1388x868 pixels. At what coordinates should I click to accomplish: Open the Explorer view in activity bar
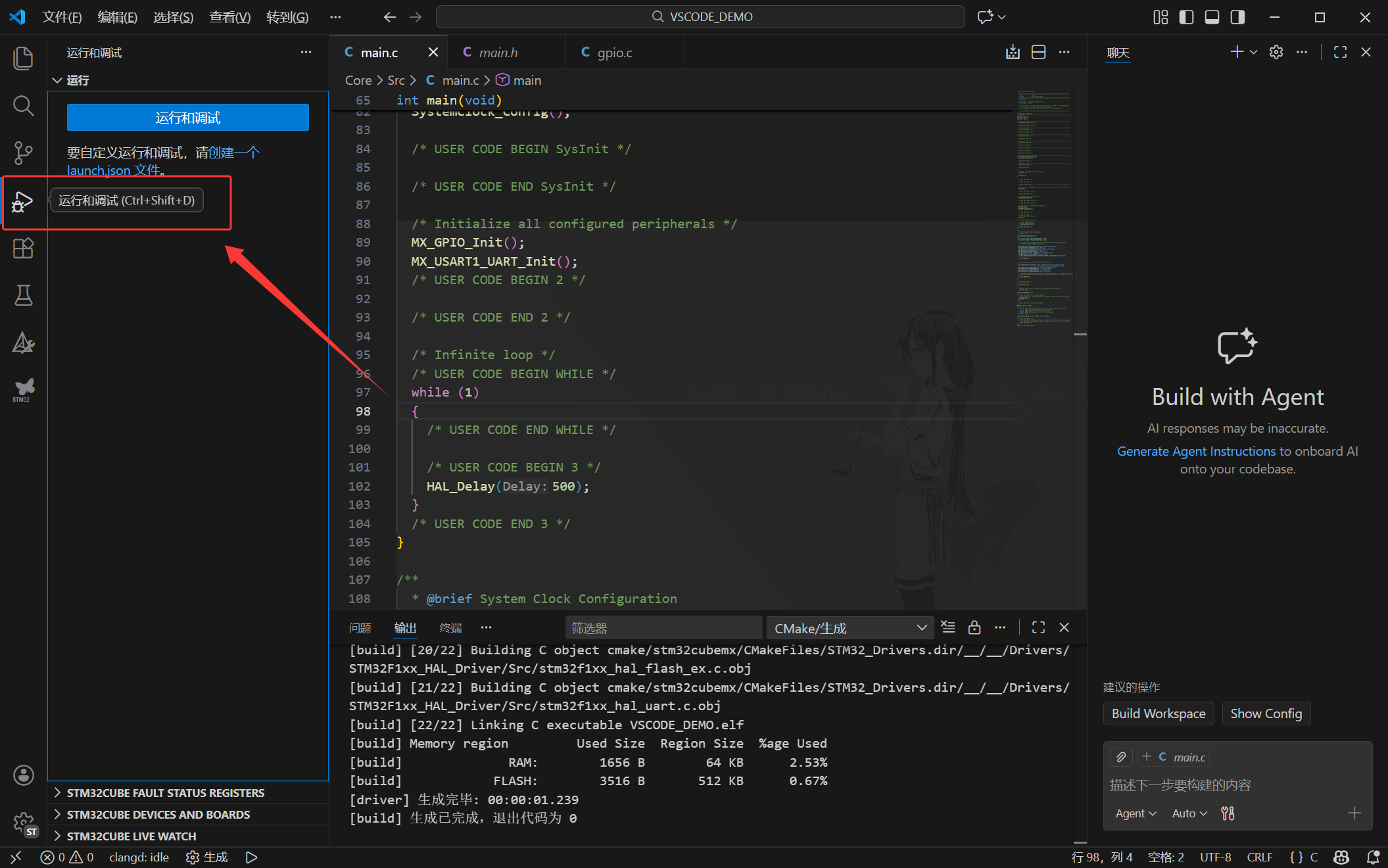(x=23, y=58)
